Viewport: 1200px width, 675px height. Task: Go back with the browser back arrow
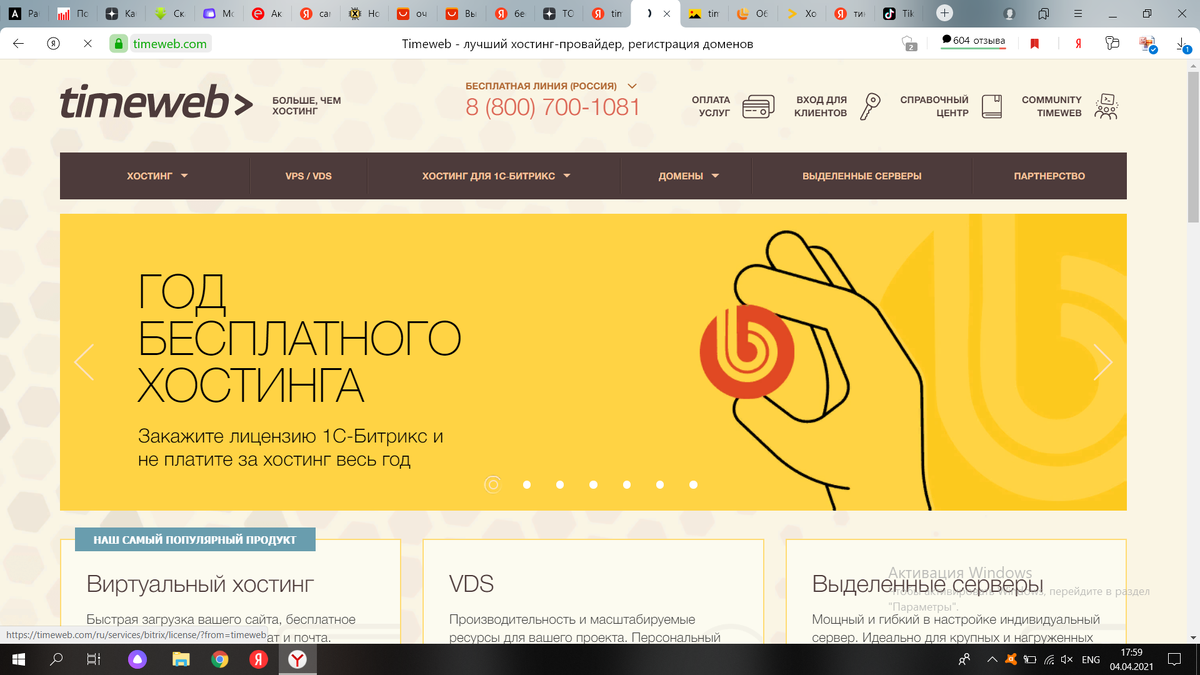click(17, 44)
